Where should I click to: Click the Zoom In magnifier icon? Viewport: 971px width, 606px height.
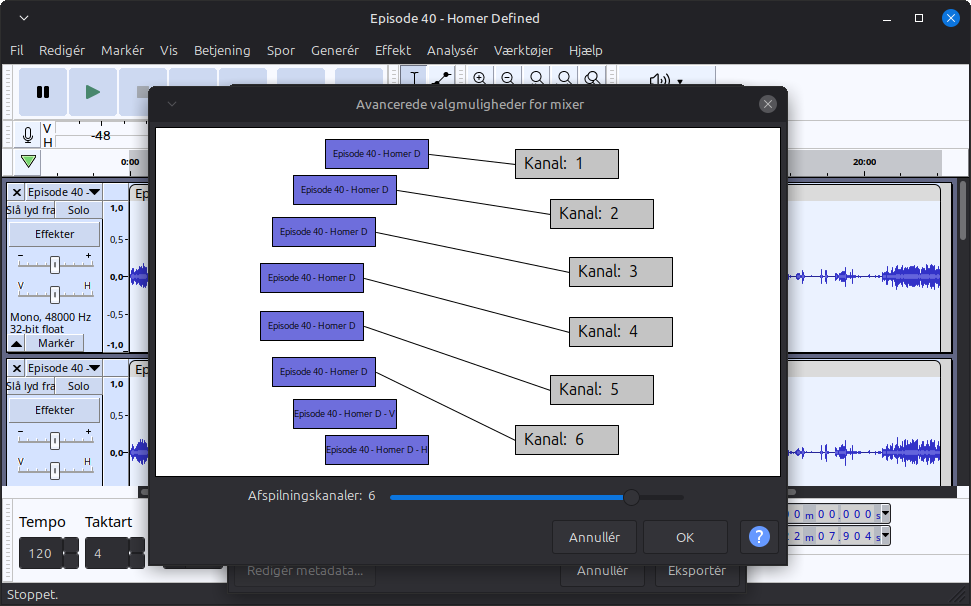pyautogui.click(x=479, y=78)
